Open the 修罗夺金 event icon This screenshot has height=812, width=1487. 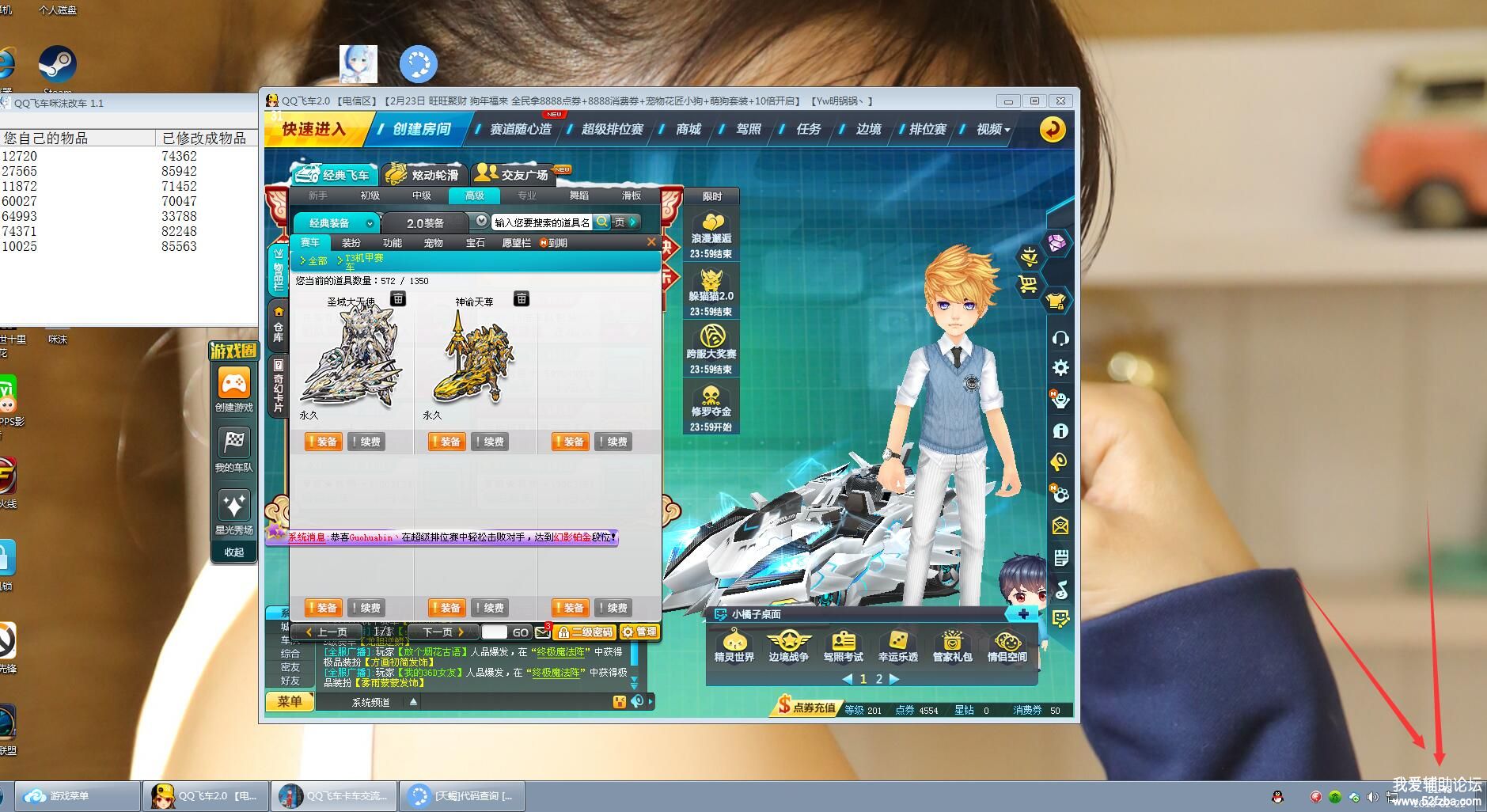pyautogui.click(x=711, y=406)
